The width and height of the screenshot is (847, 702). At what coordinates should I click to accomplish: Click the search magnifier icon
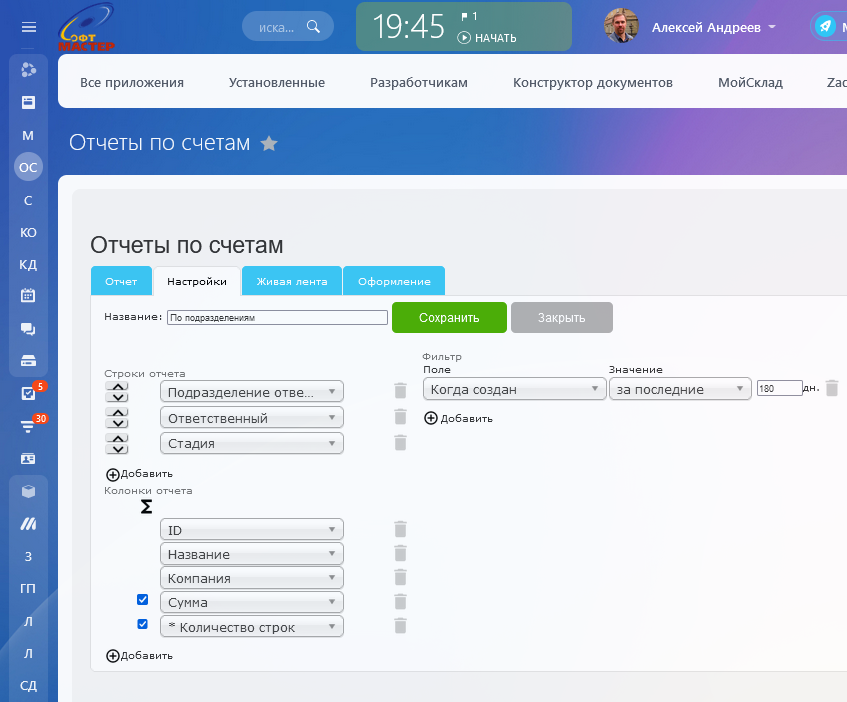tap(313, 26)
